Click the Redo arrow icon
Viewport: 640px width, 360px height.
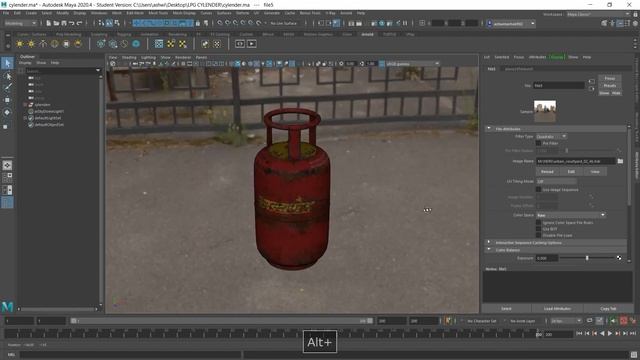[80, 23]
